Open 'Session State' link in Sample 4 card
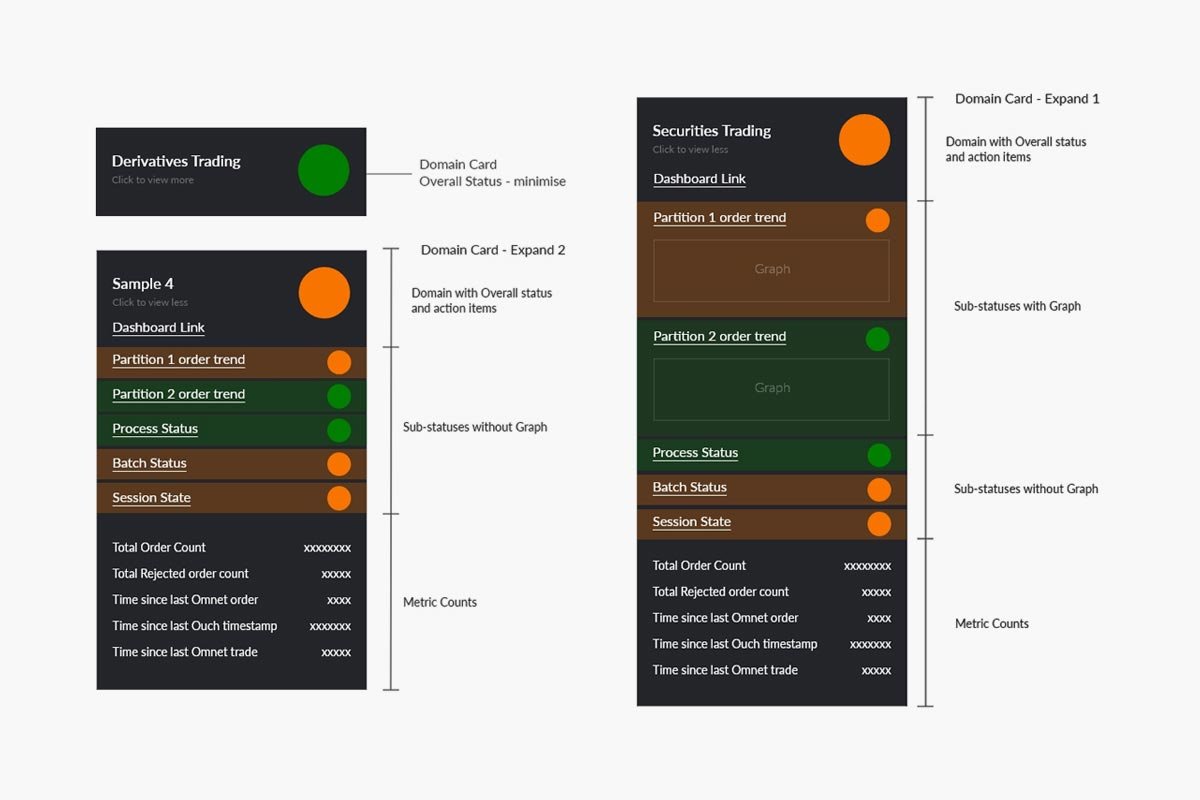Image resolution: width=1200 pixels, height=800 pixels. pyautogui.click(x=151, y=498)
